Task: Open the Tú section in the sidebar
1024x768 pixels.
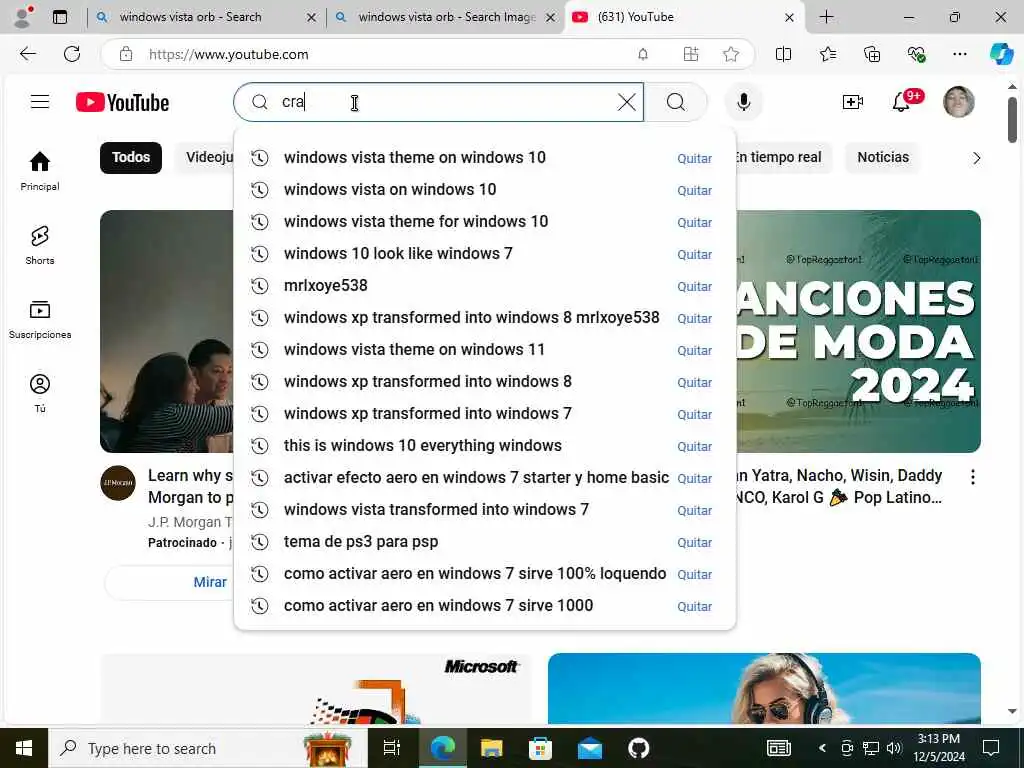Action: [40, 393]
